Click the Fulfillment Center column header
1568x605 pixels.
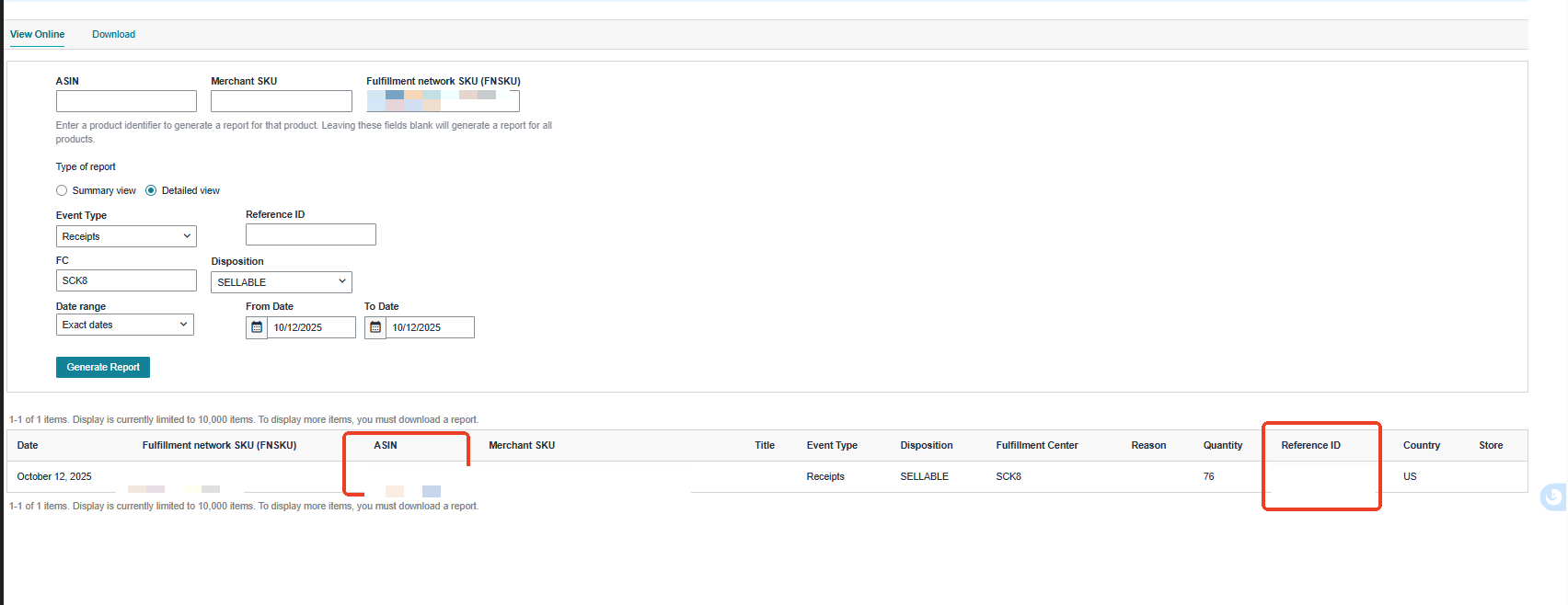pos(1036,445)
